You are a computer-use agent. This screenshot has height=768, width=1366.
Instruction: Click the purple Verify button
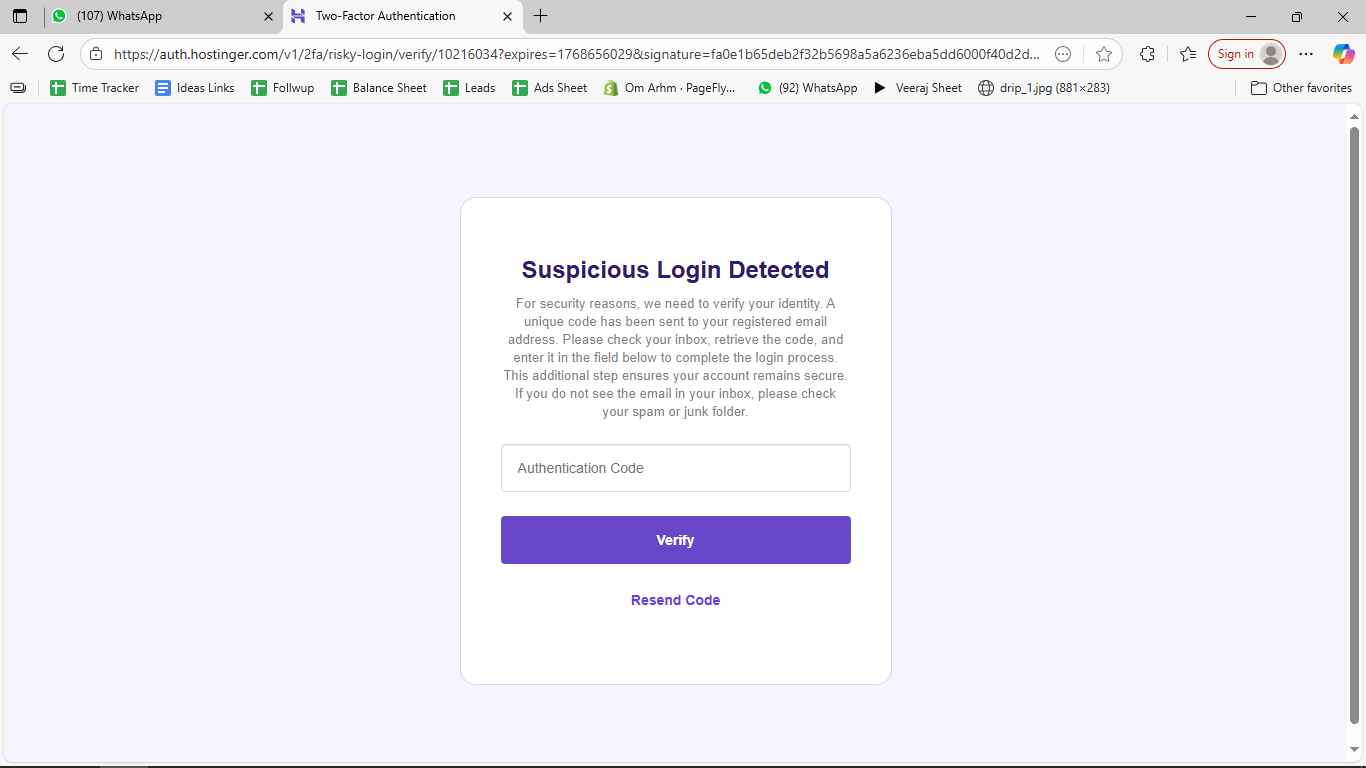coord(675,540)
